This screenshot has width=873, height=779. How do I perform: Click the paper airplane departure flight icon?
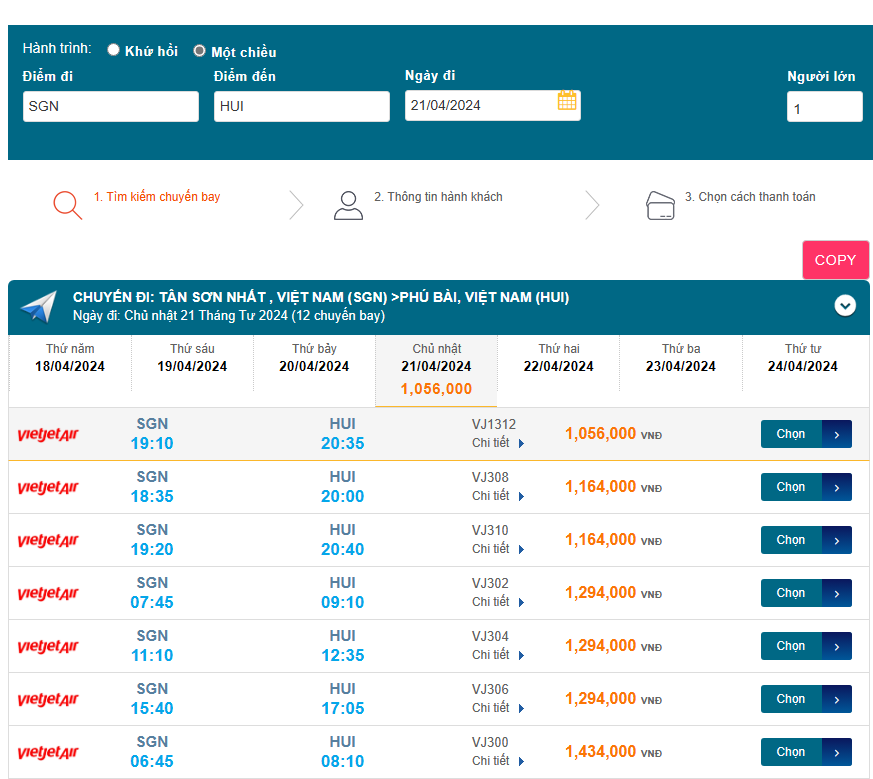pos(39,307)
